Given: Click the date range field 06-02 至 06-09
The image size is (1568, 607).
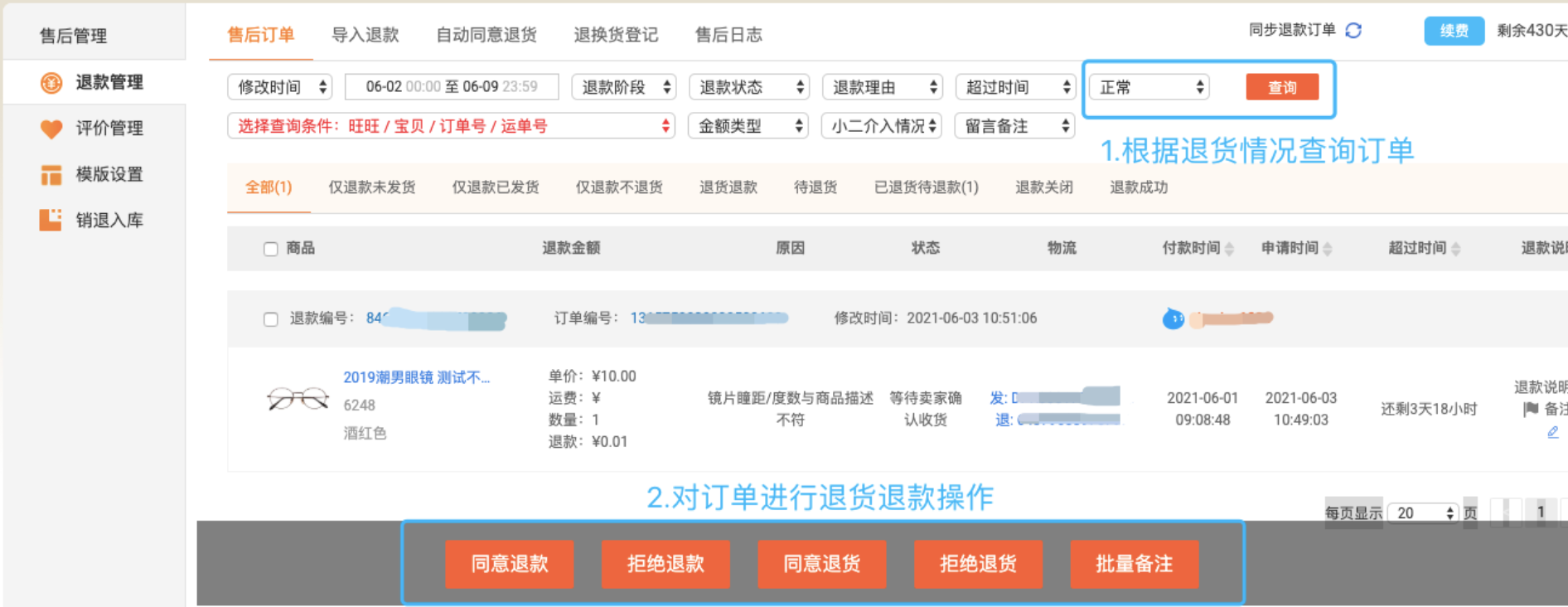Looking at the screenshot, I should tap(452, 87).
